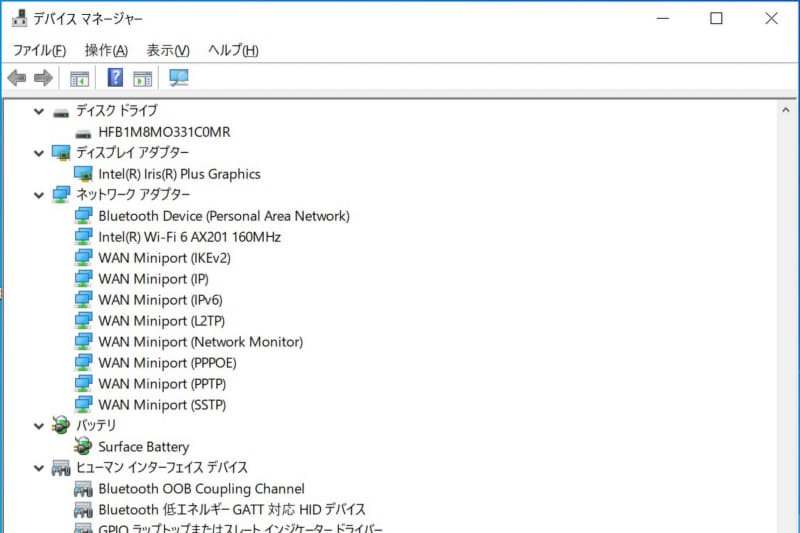Click the Bluetooth Device PAN adapter icon
Viewport: 800px width, 533px height.
(84, 216)
